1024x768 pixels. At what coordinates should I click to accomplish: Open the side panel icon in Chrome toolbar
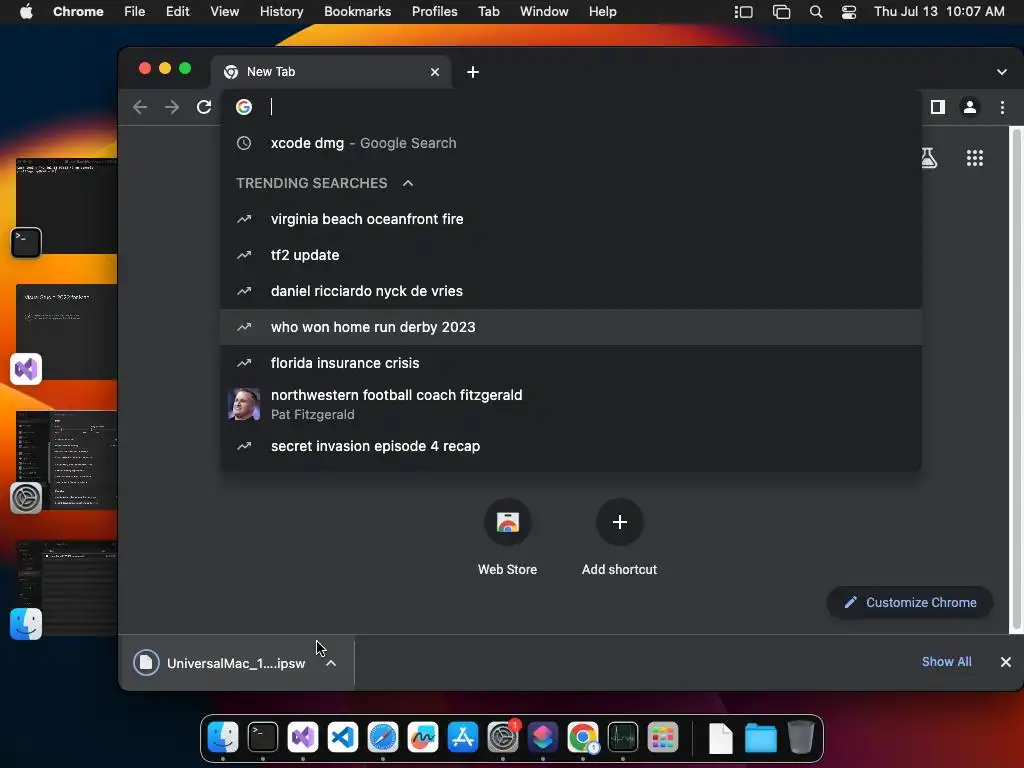(x=938, y=107)
